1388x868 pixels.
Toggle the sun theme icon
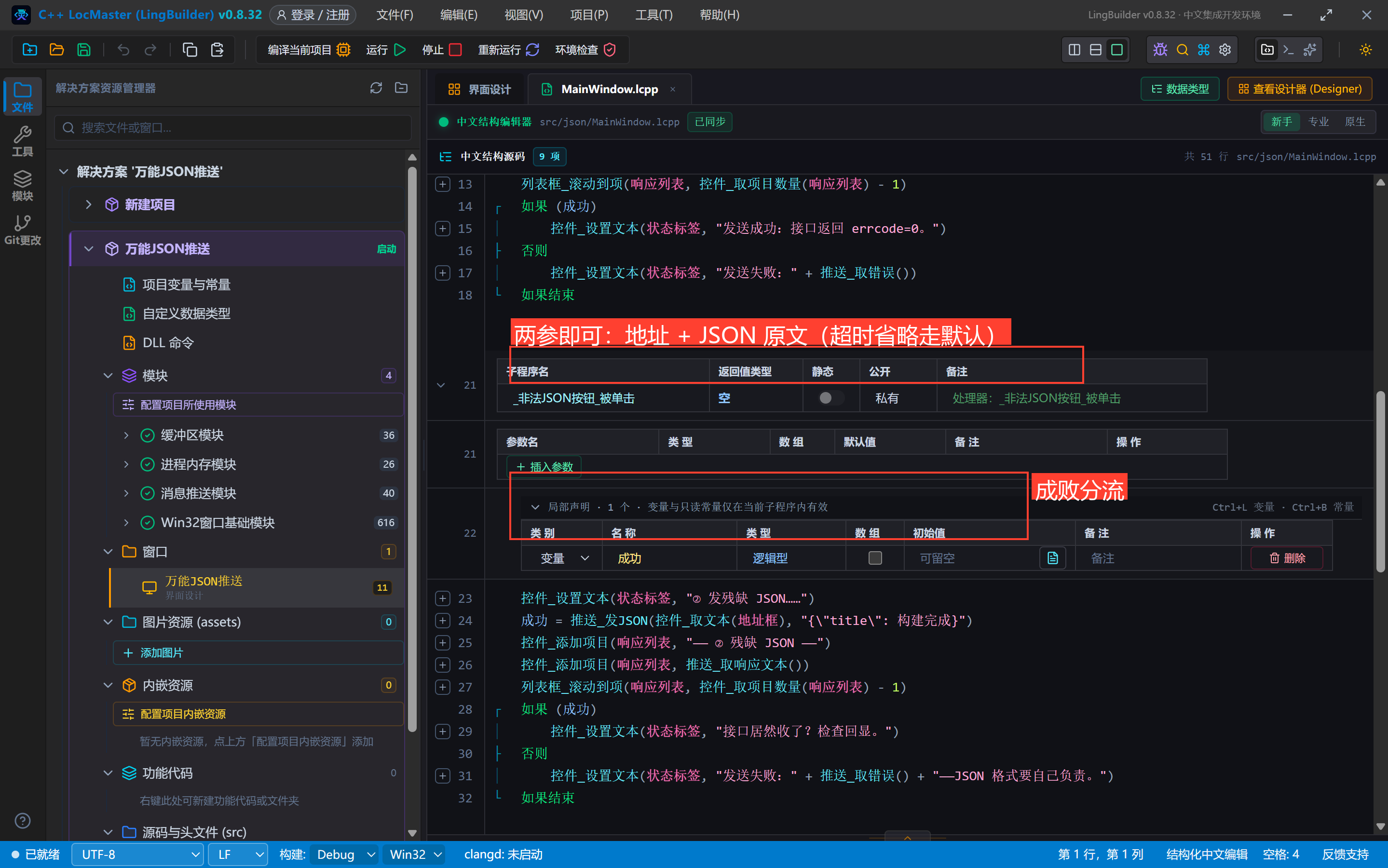1366,50
